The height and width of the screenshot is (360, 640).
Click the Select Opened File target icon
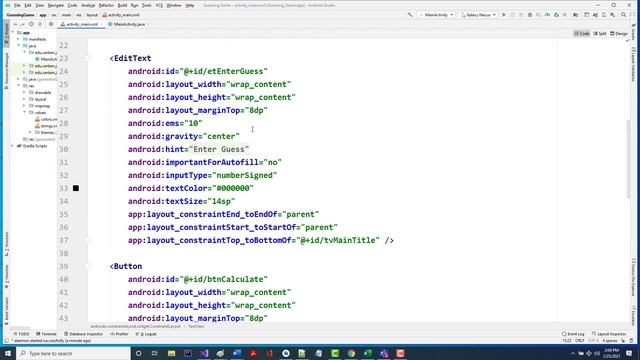[x=31, y=24]
